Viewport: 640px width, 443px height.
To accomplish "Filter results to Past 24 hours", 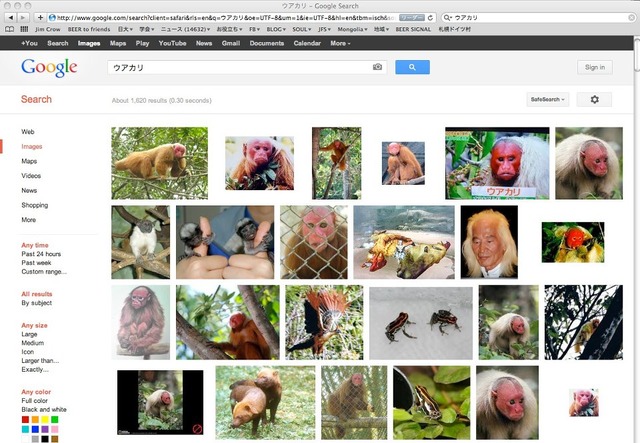I will [41, 254].
